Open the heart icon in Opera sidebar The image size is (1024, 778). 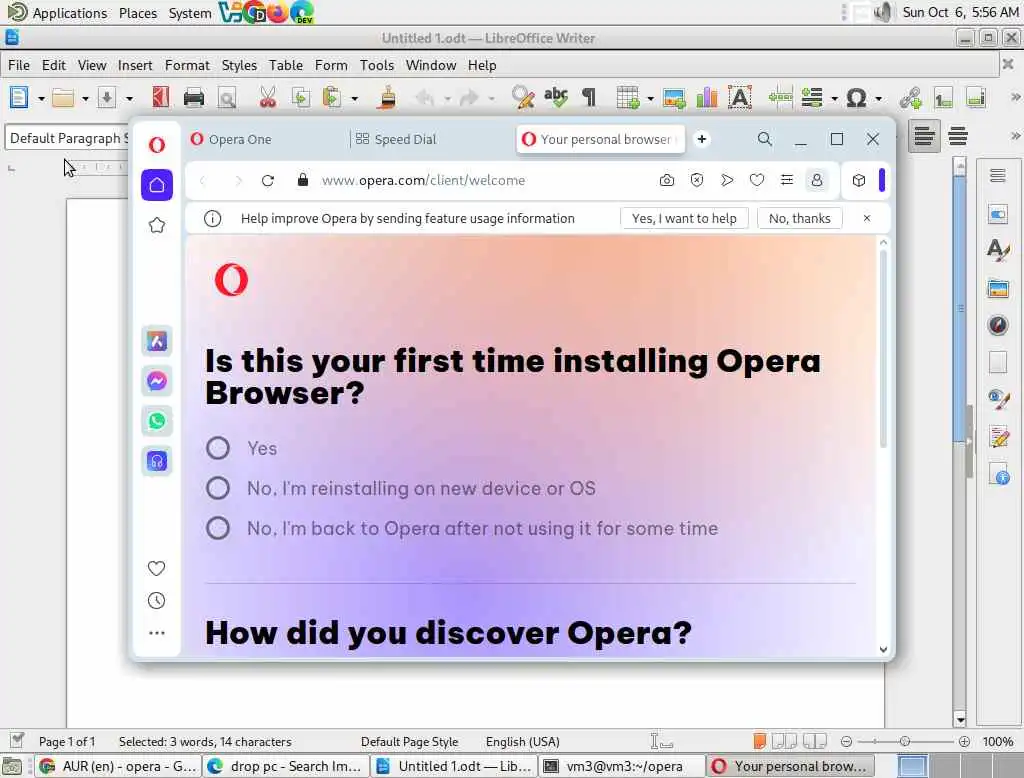coord(157,568)
